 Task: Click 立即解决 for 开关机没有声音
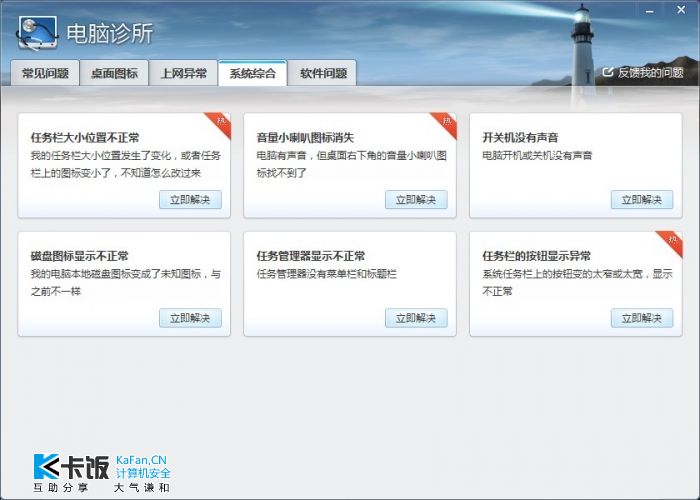click(x=642, y=200)
